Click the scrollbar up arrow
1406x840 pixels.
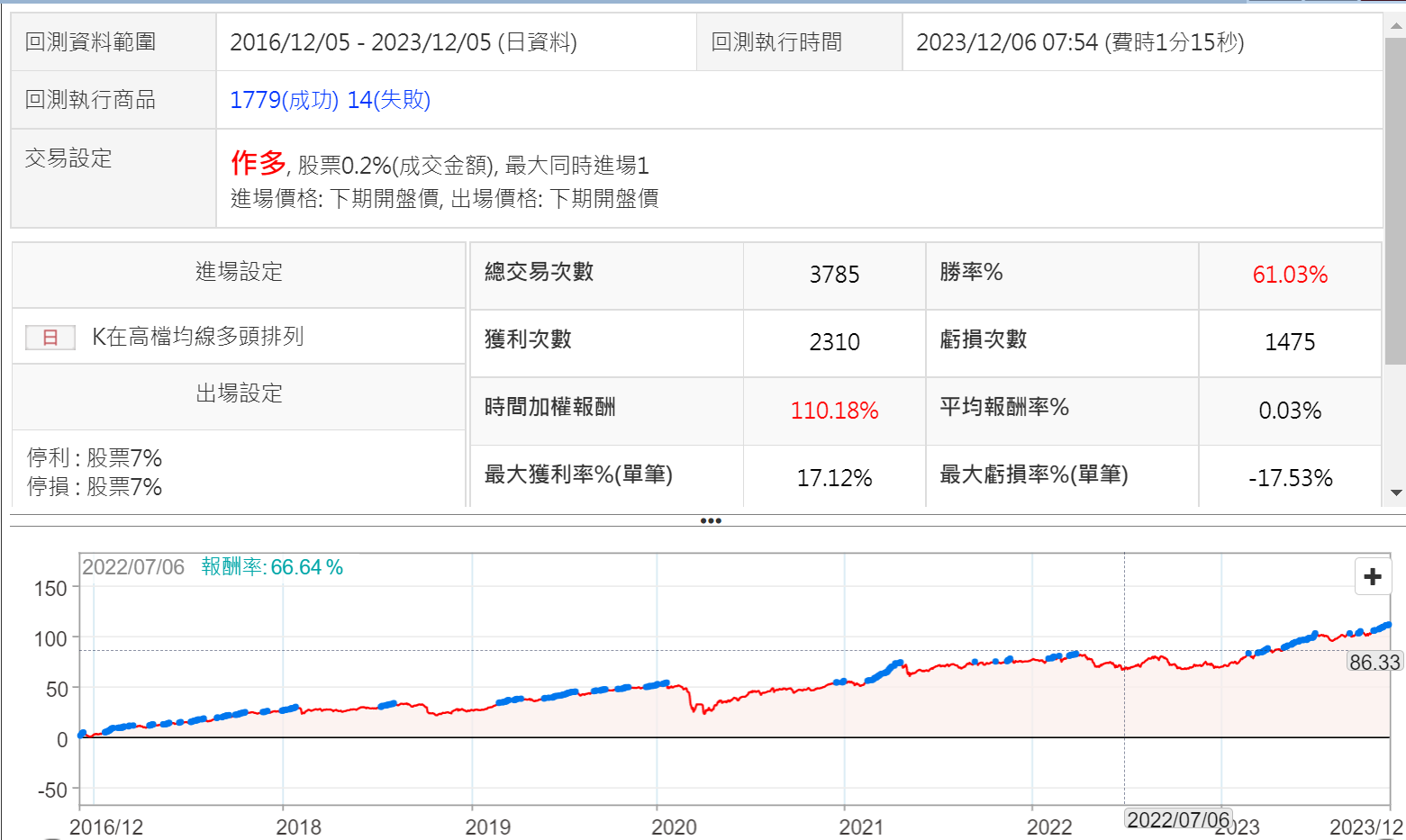[x=1396, y=26]
